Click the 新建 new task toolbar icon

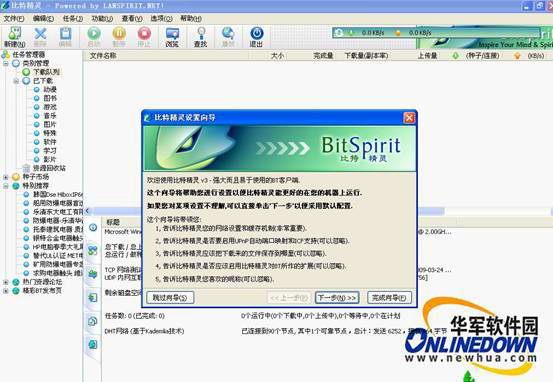pyautogui.click(x=14, y=34)
